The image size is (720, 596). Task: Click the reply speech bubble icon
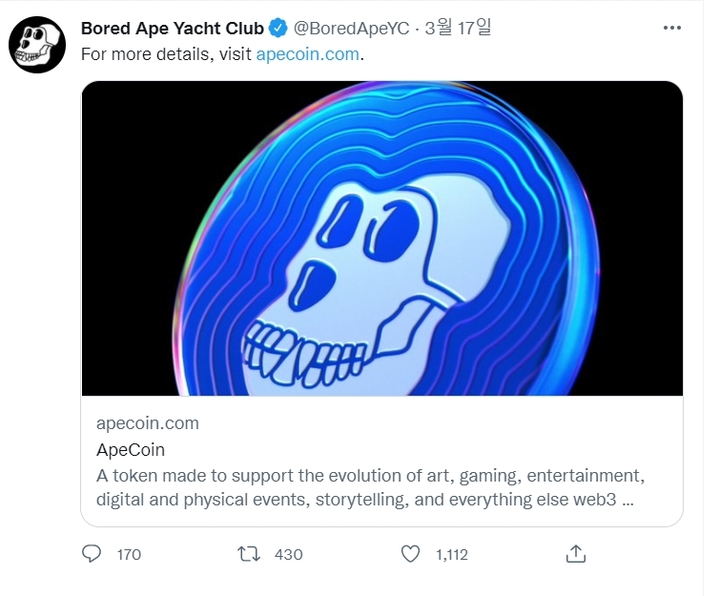91,553
